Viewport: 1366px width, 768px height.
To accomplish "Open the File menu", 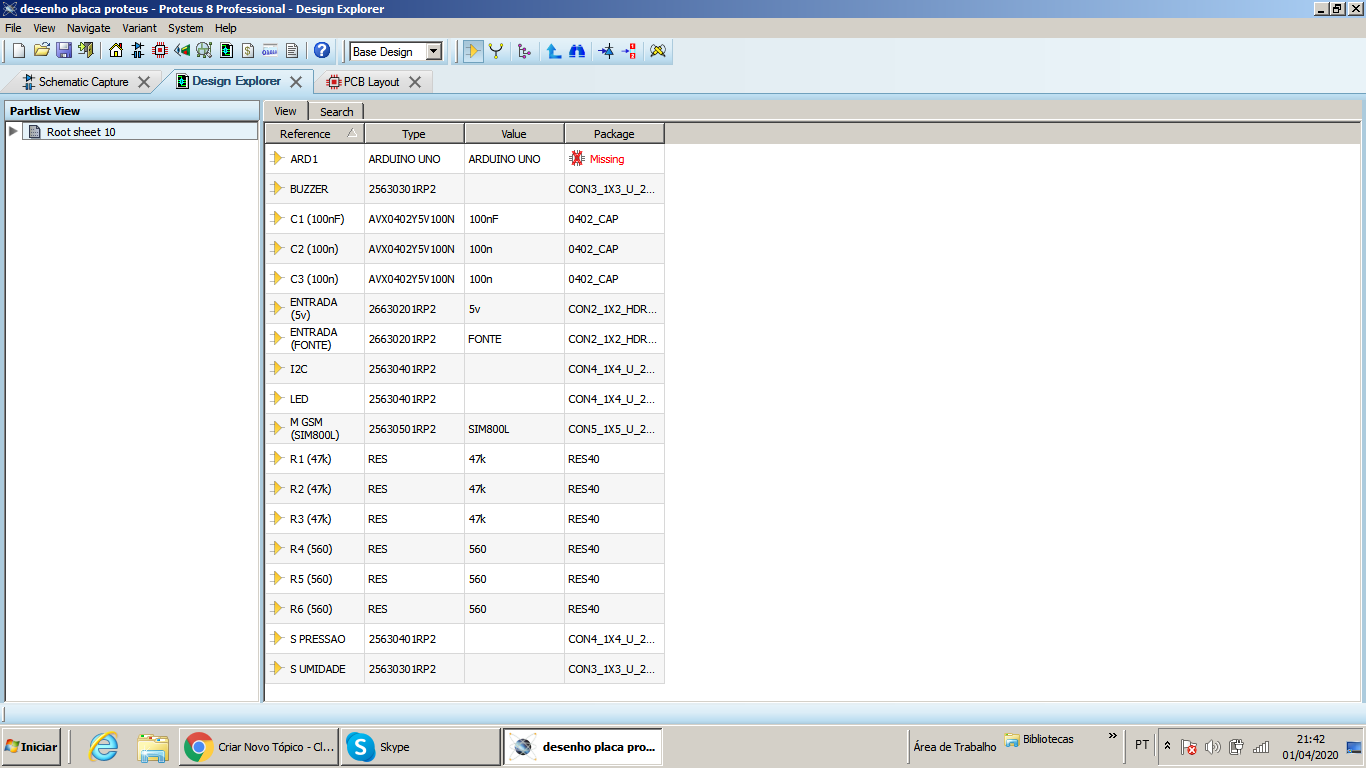I will coord(13,28).
